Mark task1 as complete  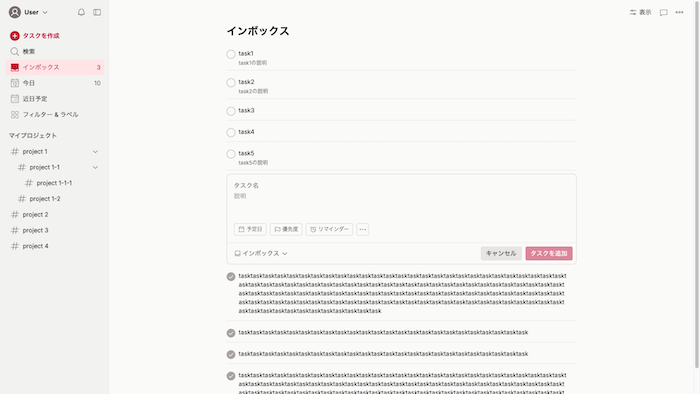pos(231,54)
